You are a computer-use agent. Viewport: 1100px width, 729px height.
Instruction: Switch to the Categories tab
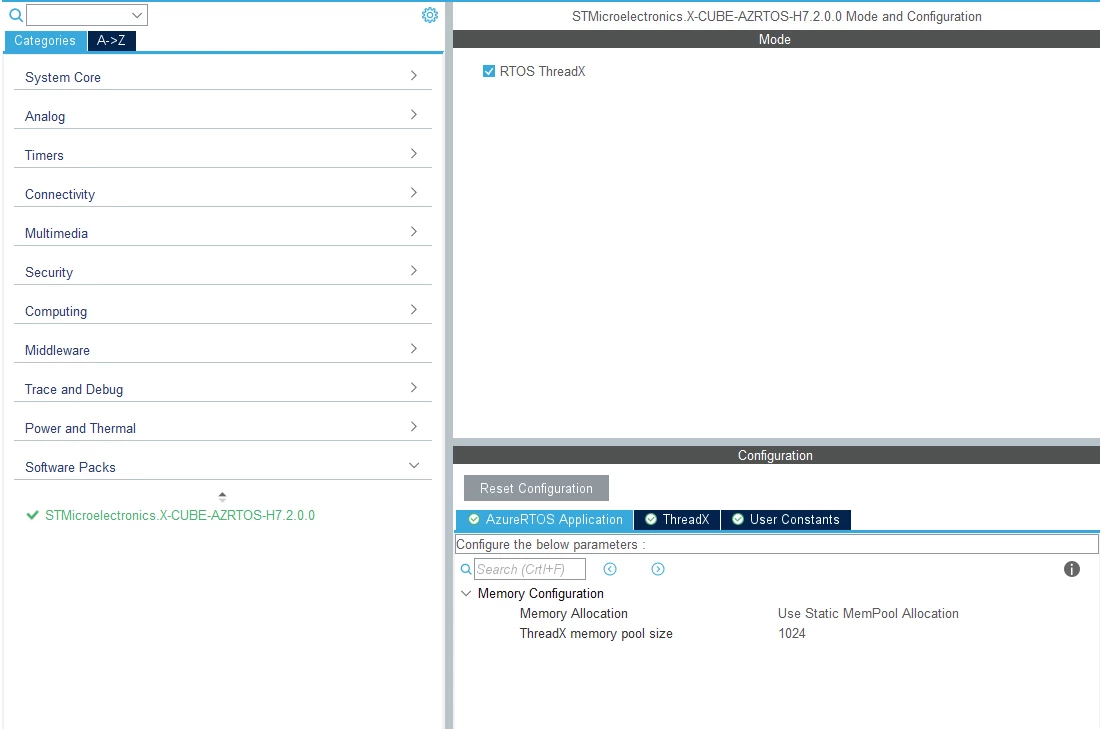click(x=45, y=41)
